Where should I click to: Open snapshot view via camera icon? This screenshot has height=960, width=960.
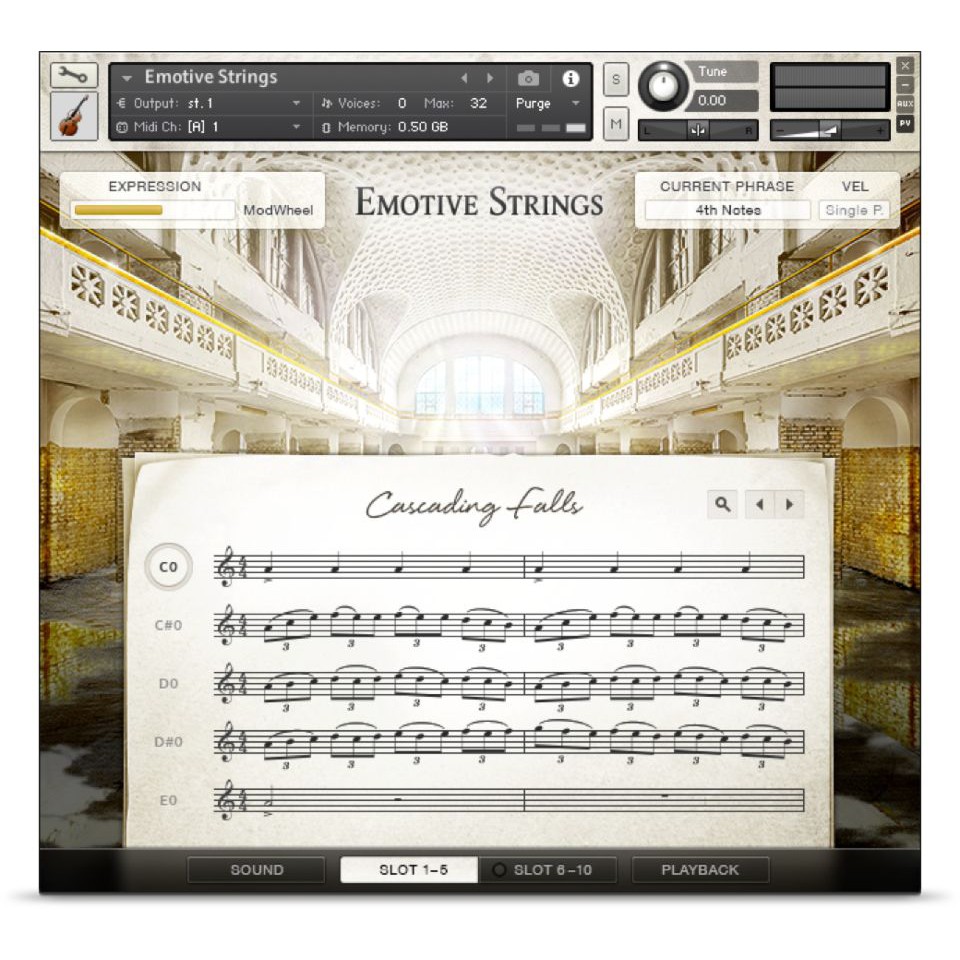pos(528,78)
